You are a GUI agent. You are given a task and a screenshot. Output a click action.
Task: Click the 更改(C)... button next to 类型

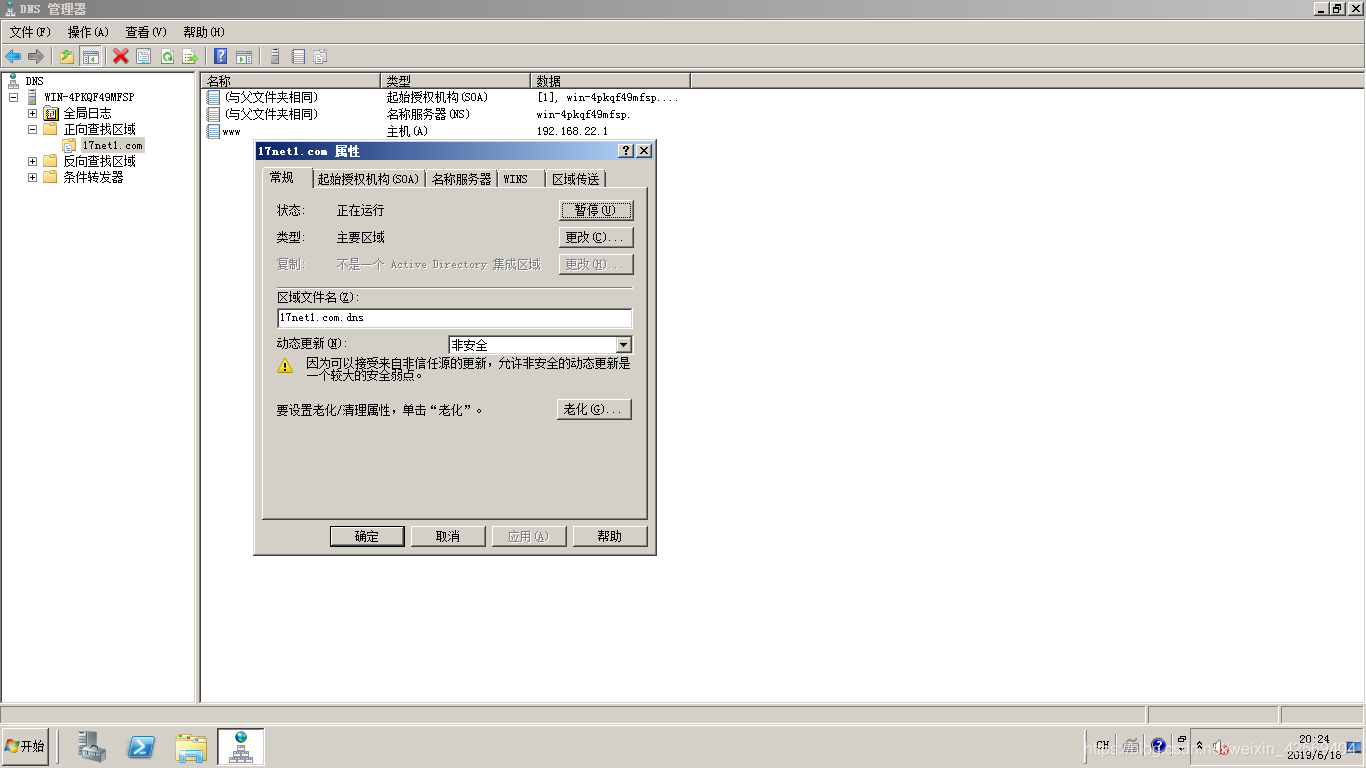(595, 237)
